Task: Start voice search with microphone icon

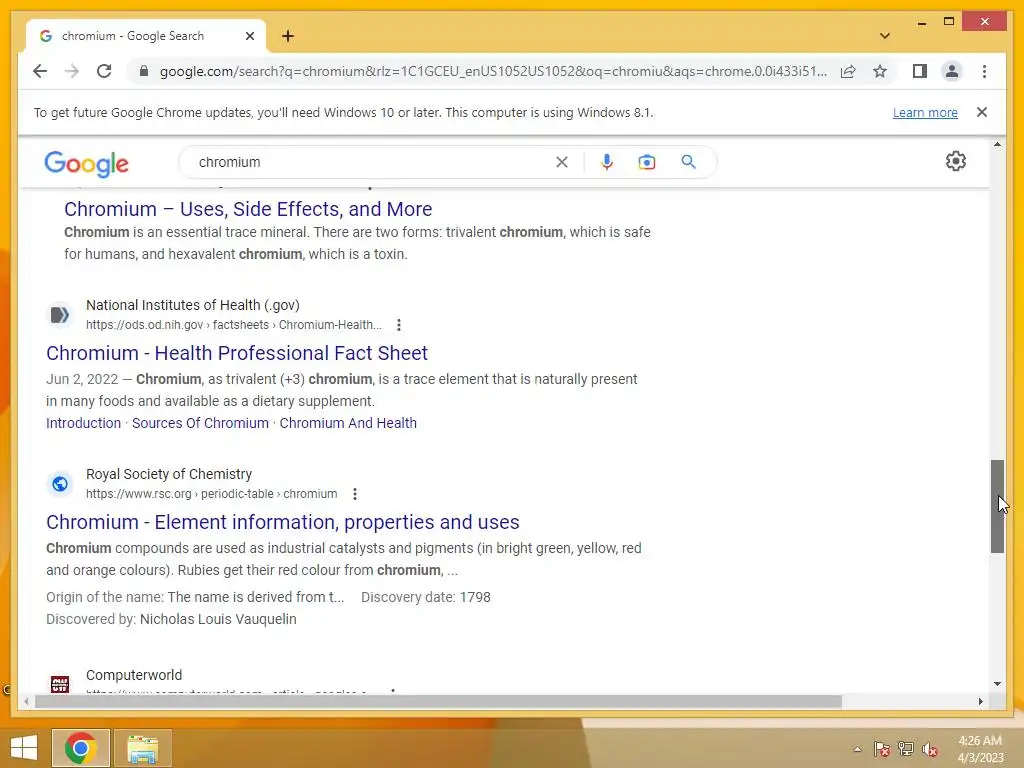Action: [607, 162]
